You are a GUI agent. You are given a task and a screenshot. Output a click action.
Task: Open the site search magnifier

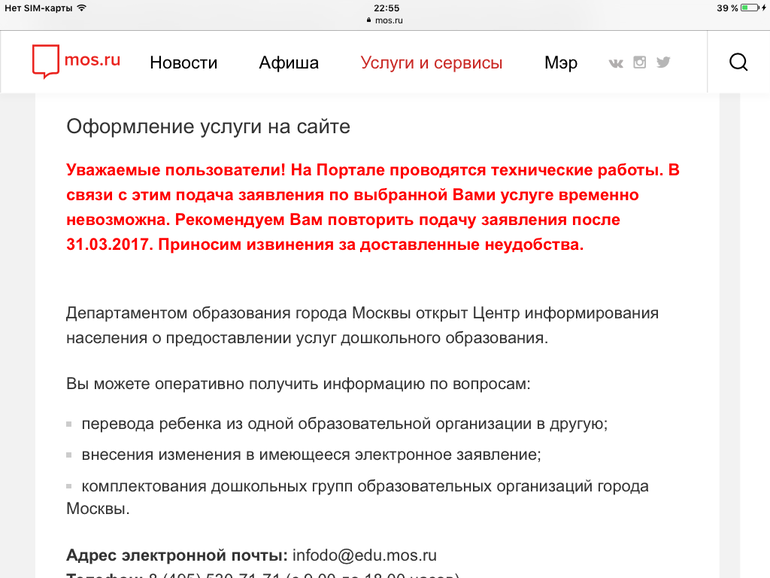point(738,62)
